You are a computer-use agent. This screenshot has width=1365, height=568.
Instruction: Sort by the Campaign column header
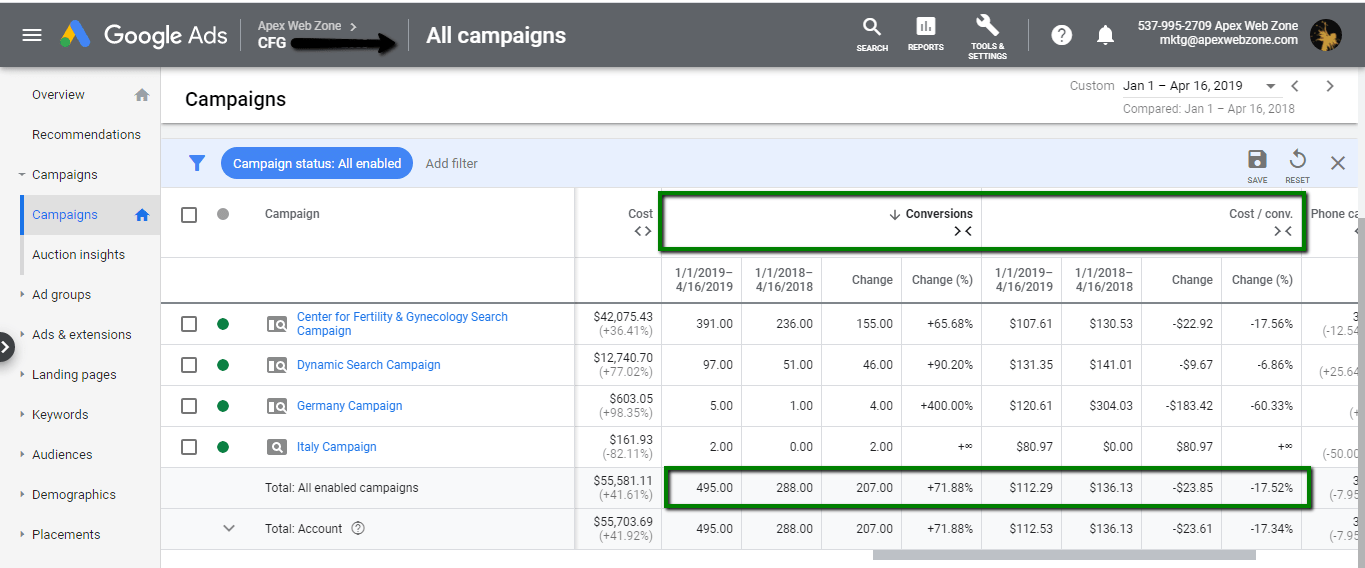coord(292,214)
